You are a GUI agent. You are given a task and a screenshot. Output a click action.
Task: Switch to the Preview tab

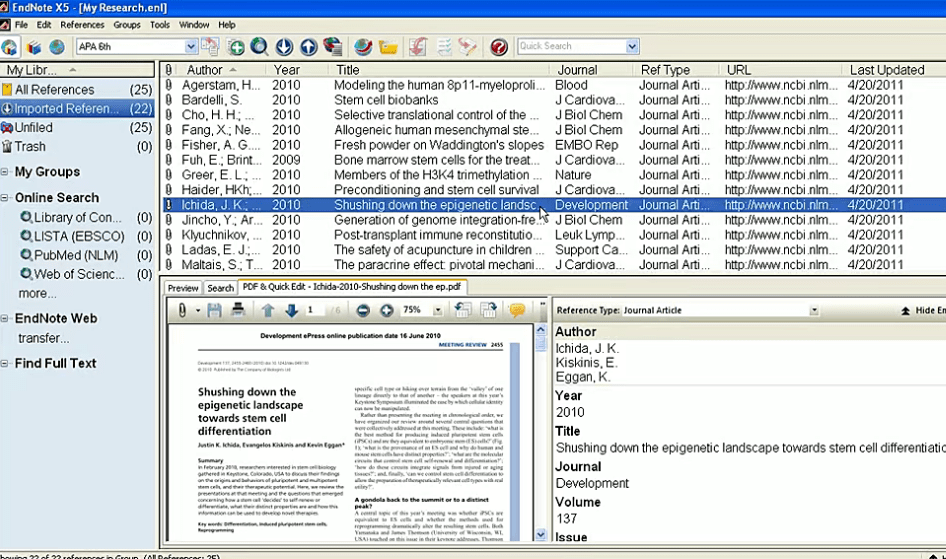(183, 288)
